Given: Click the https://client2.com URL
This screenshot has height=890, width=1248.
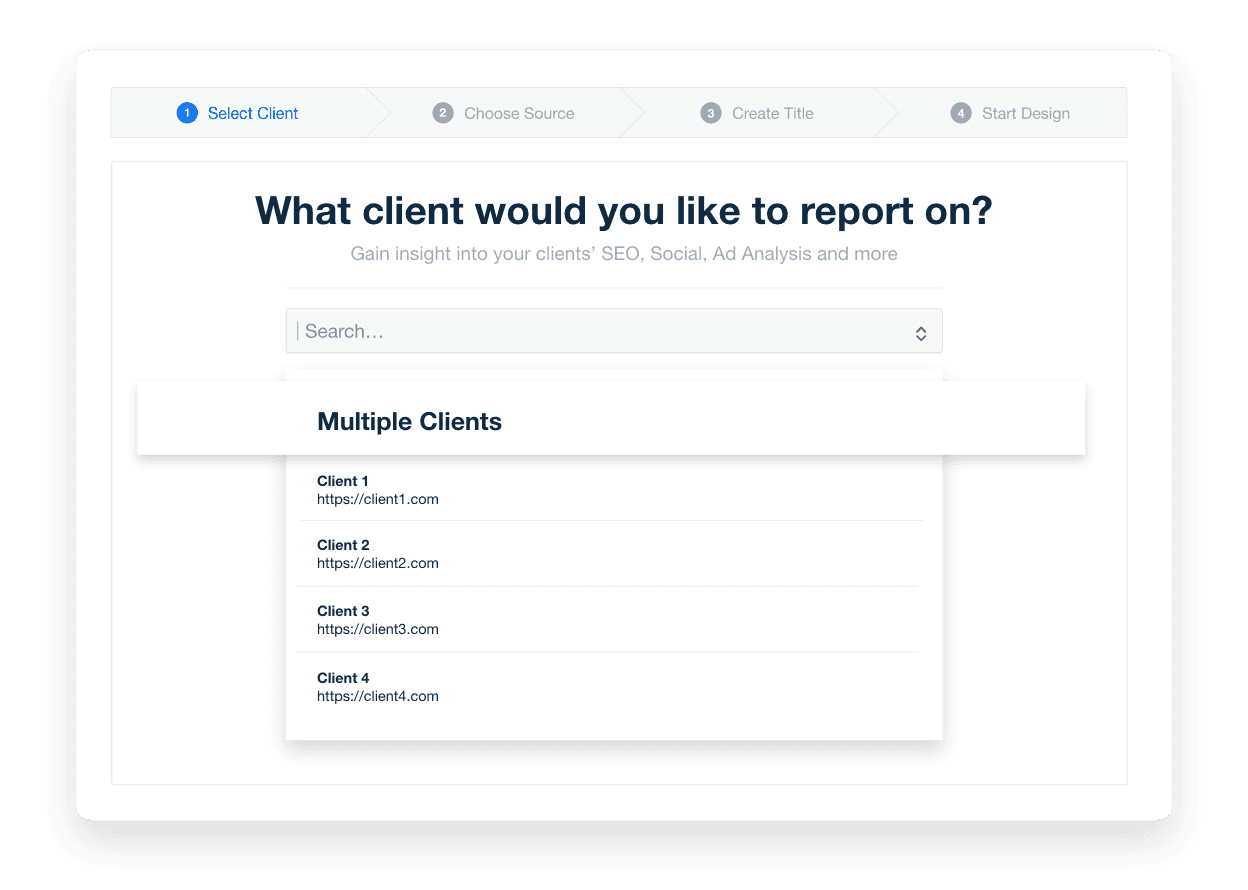Looking at the screenshot, I should pos(378,563).
